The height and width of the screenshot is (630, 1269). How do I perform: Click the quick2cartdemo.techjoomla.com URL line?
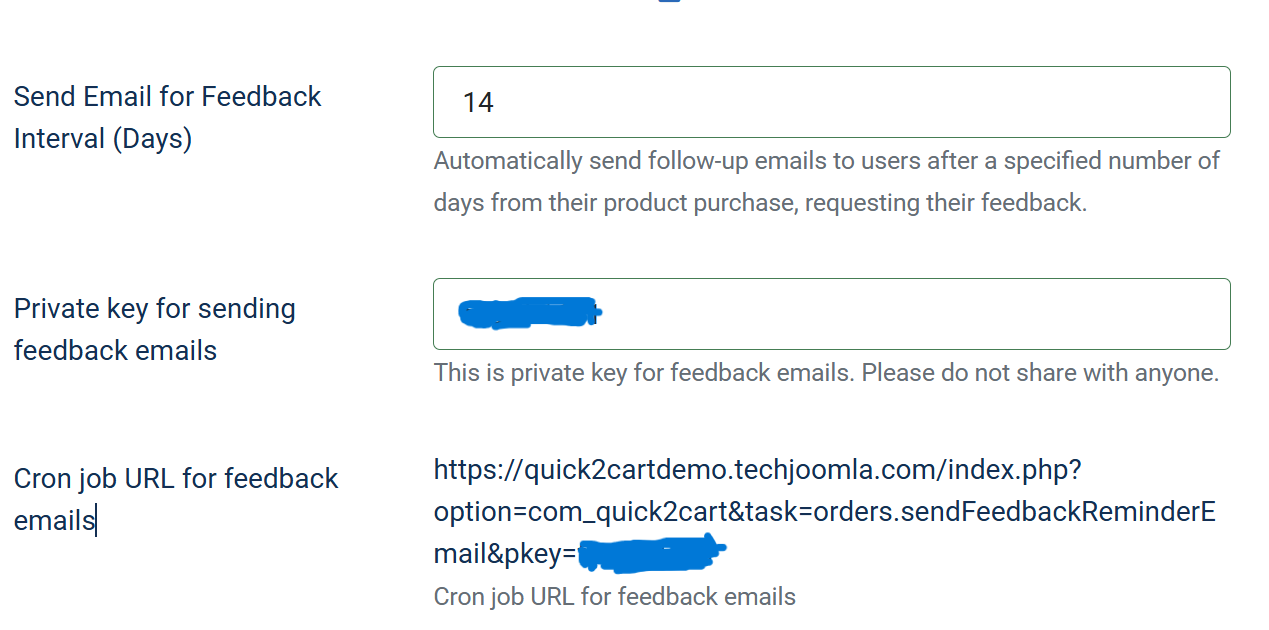[757, 468]
